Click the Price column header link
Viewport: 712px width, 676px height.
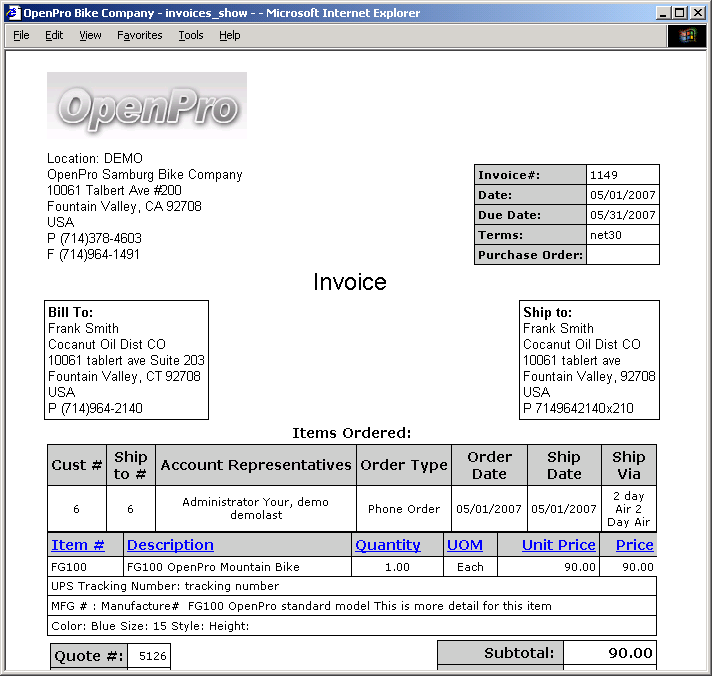tap(634, 545)
